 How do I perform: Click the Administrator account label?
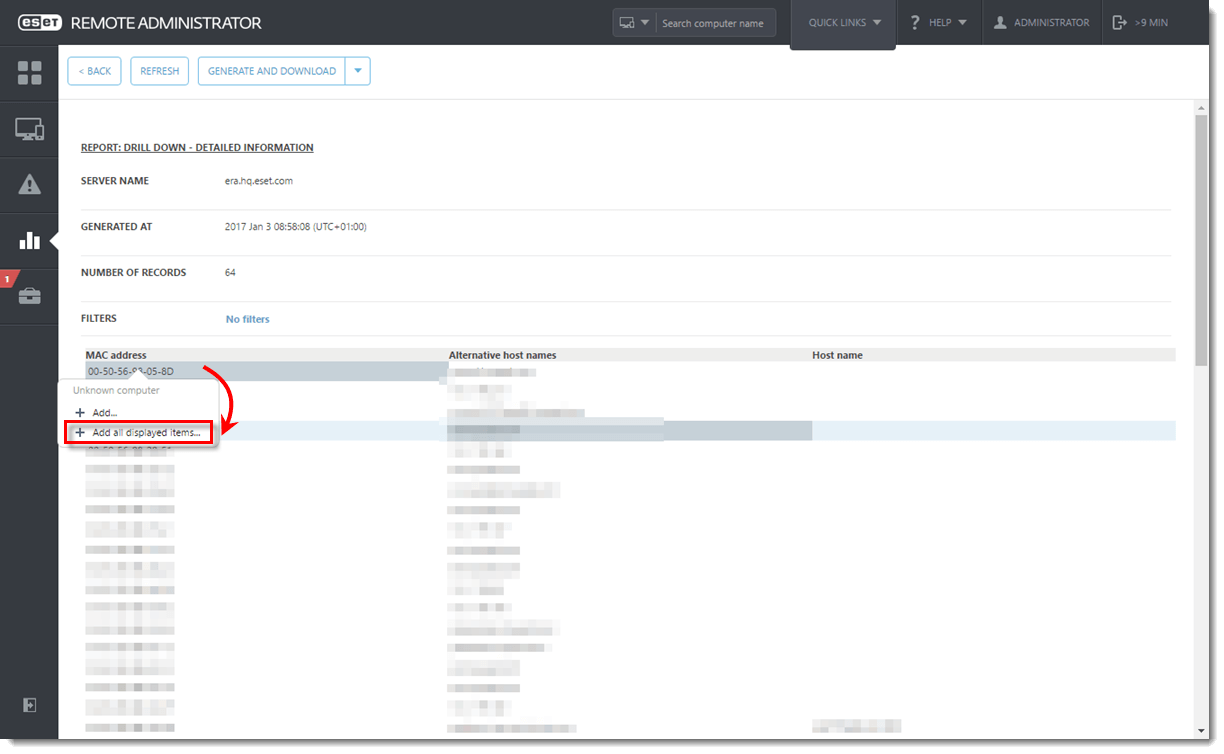(1051, 23)
